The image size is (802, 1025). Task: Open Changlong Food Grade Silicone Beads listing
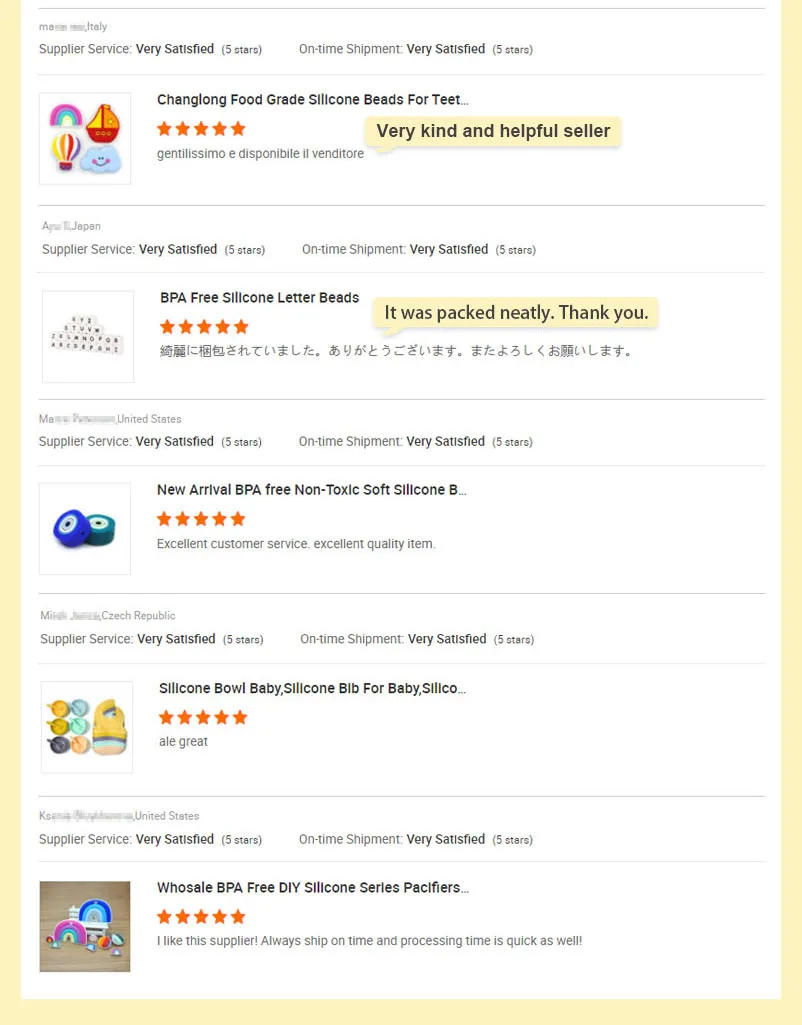pyautogui.click(x=312, y=99)
